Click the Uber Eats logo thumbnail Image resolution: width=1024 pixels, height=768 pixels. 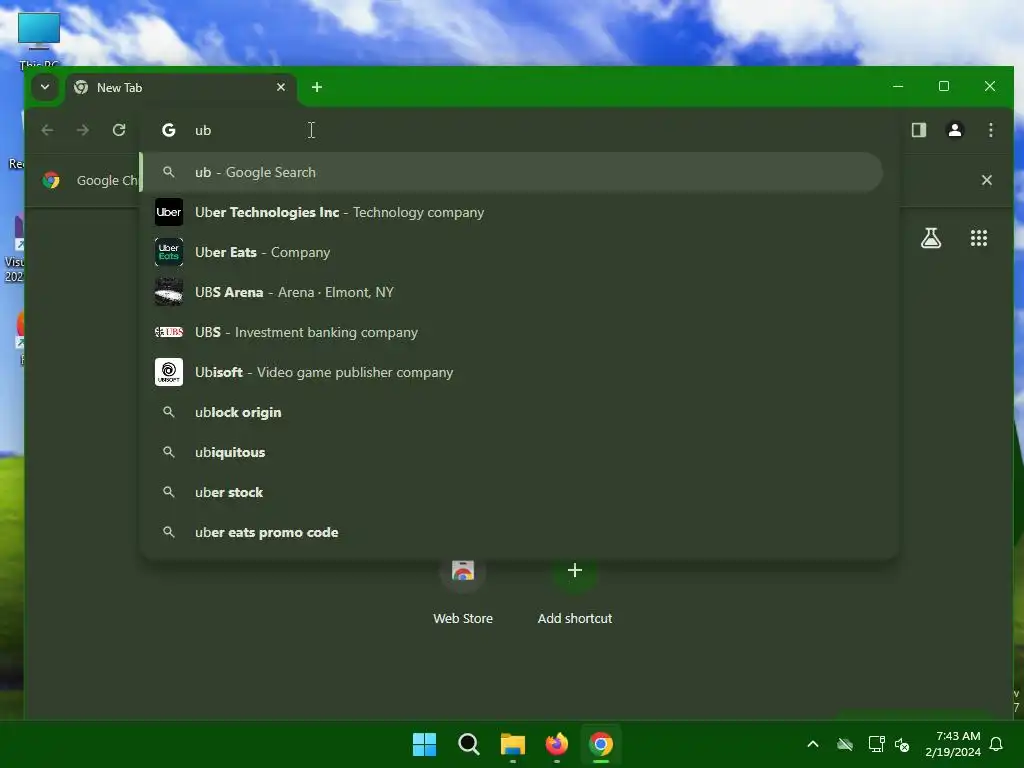(168, 252)
